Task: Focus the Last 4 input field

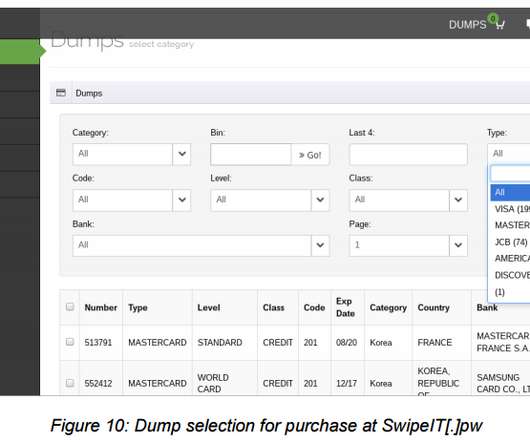Action: [408, 154]
